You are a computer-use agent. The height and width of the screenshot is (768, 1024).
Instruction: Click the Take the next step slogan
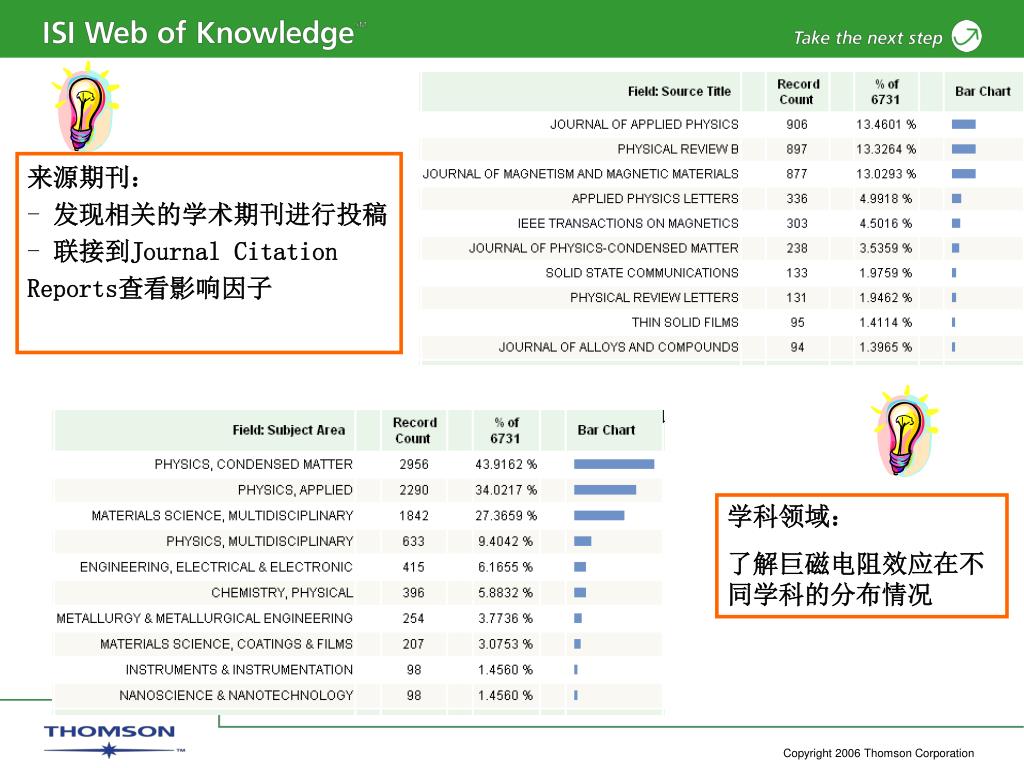pyautogui.click(x=868, y=38)
